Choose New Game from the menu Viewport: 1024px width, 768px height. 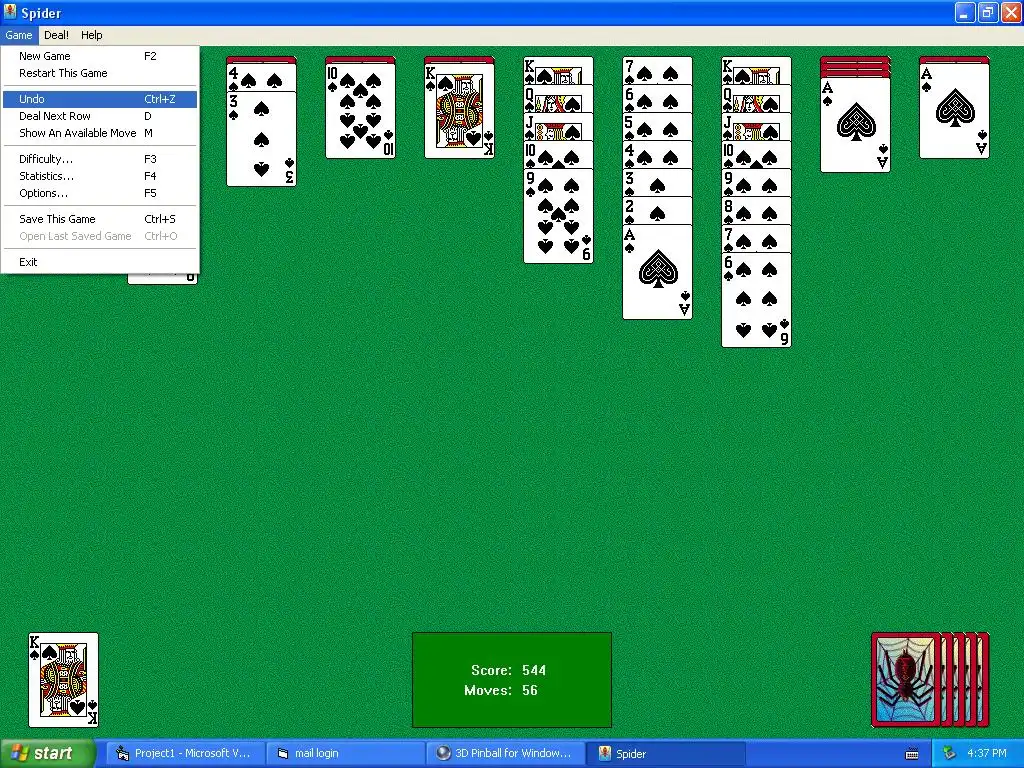tap(100, 56)
